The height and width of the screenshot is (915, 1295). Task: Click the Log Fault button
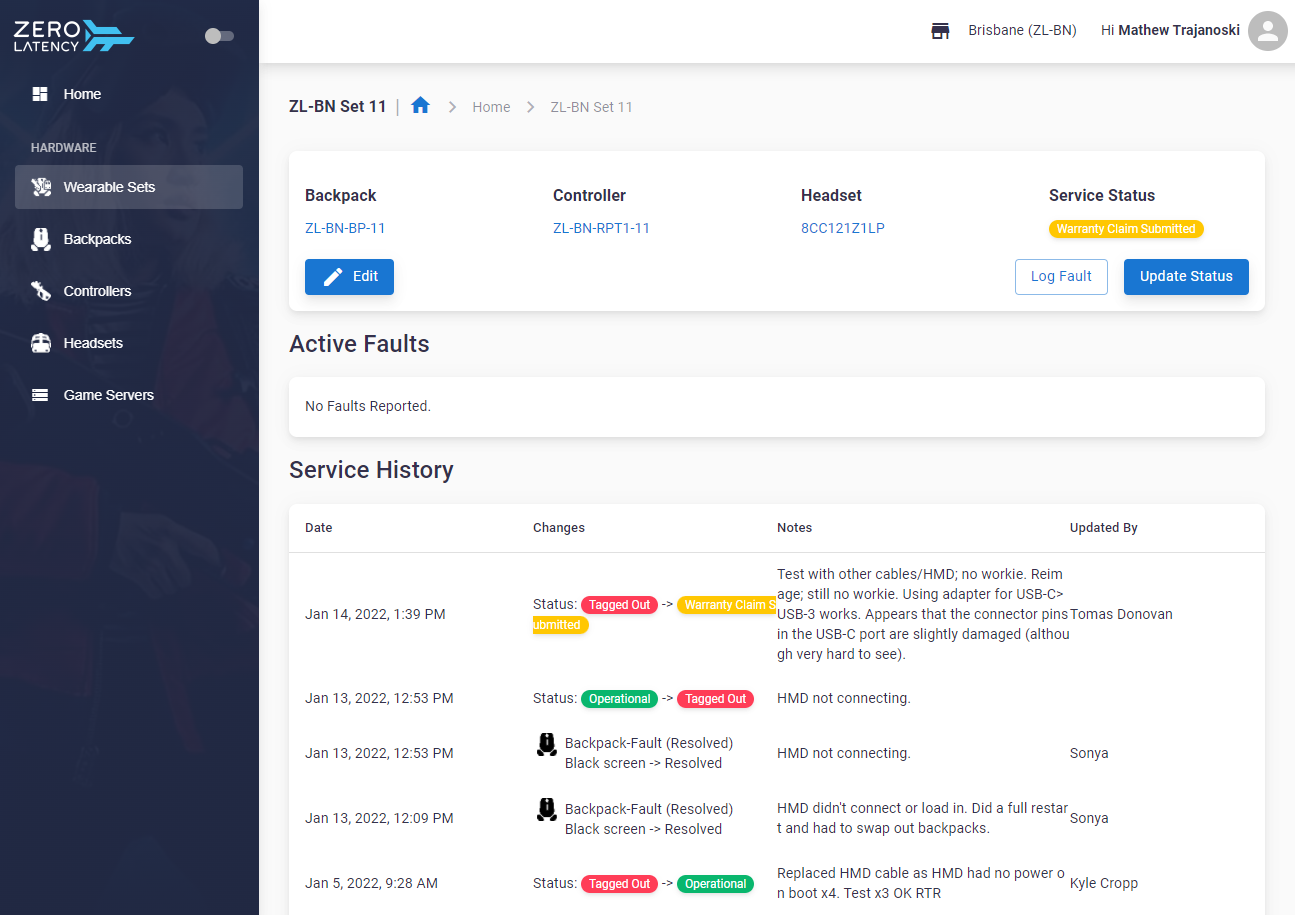[x=1061, y=277]
